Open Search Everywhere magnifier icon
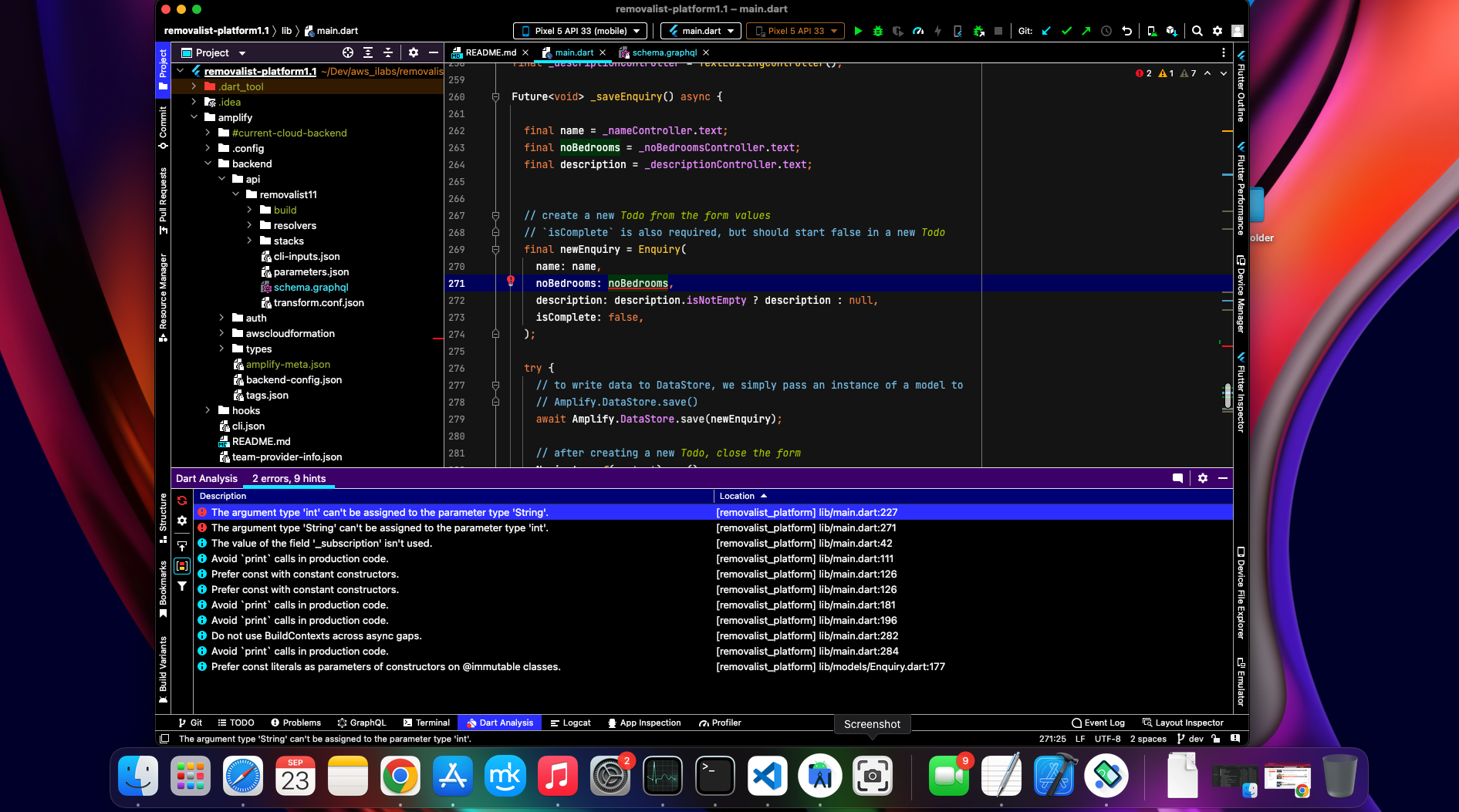 pos(1197,31)
